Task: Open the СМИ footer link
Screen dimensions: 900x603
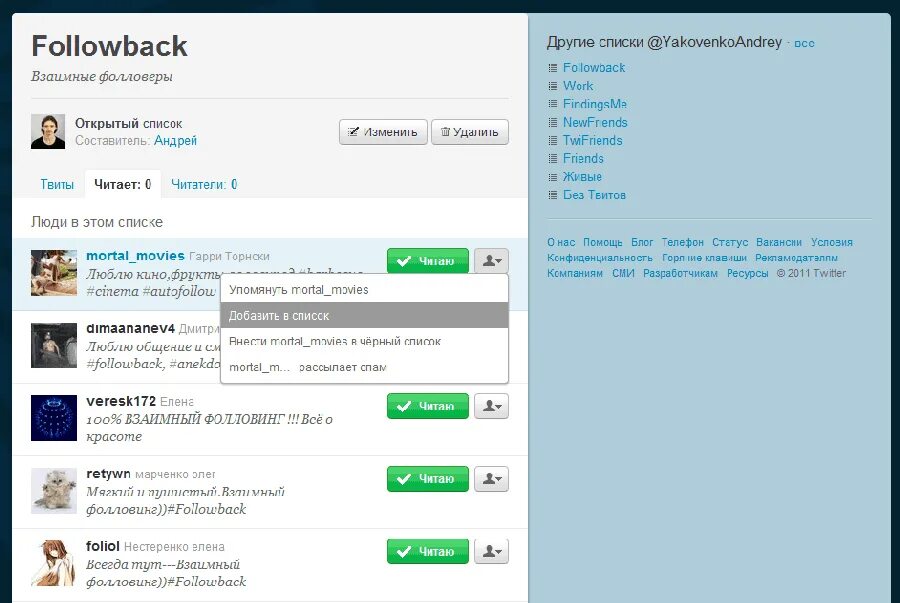Action: pos(623,273)
